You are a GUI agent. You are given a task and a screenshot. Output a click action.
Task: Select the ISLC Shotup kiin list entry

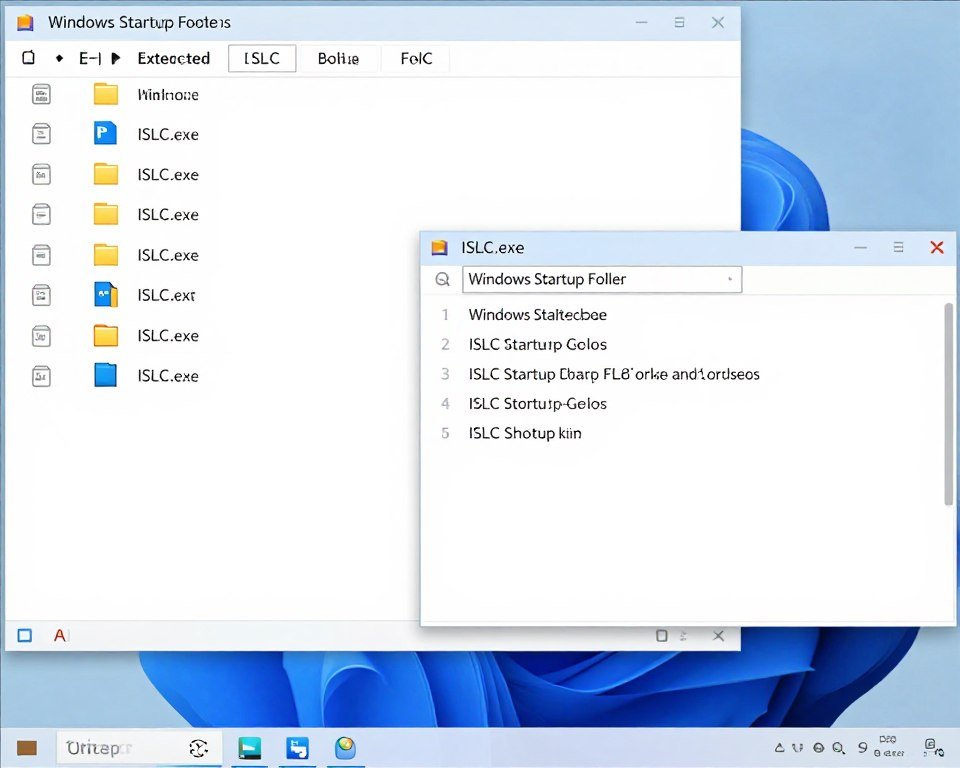point(525,433)
